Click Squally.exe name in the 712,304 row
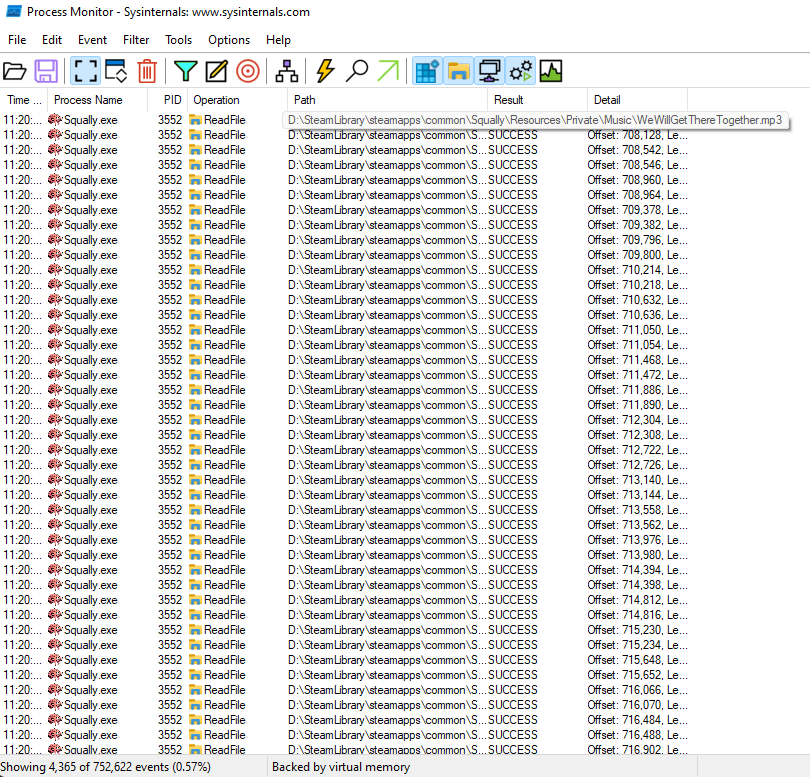The image size is (810, 777). click(x=90, y=420)
